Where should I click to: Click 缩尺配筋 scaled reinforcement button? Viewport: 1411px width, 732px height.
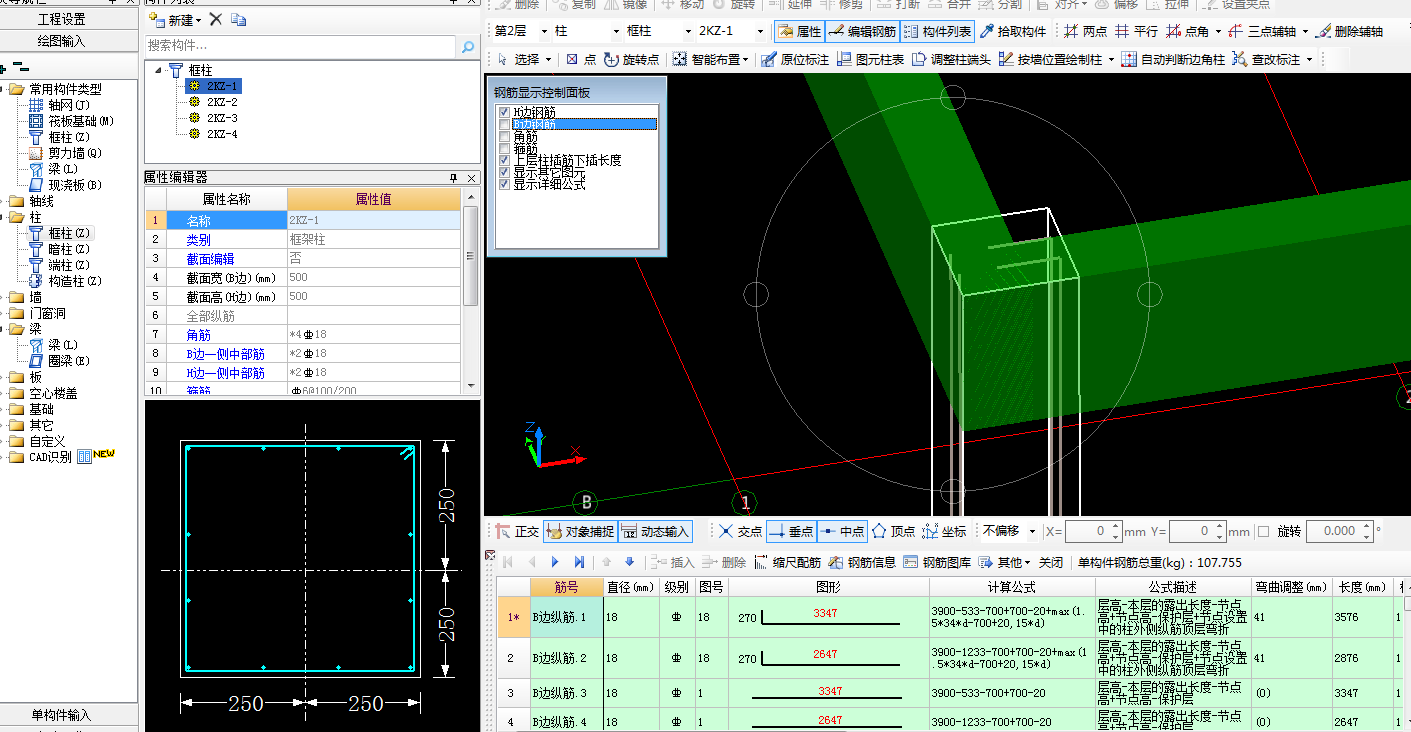tap(787, 562)
